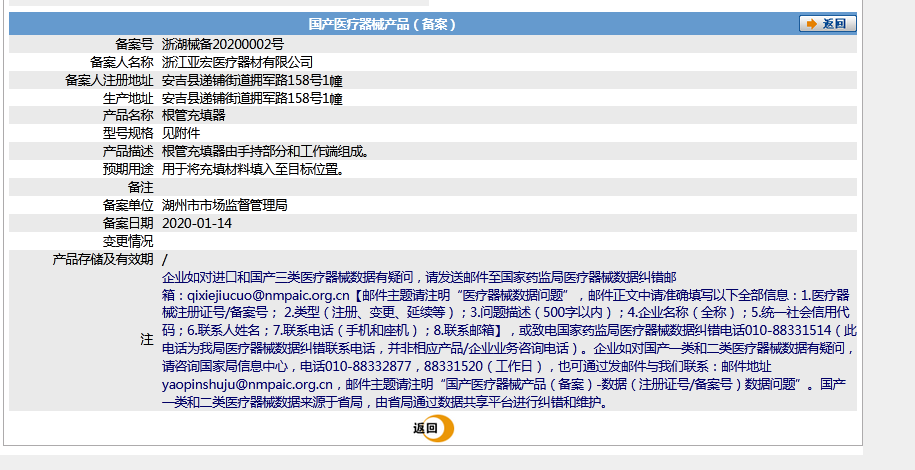The image size is (915, 470).
Task: Click the 备案人名称 field label
Action: point(121,62)
